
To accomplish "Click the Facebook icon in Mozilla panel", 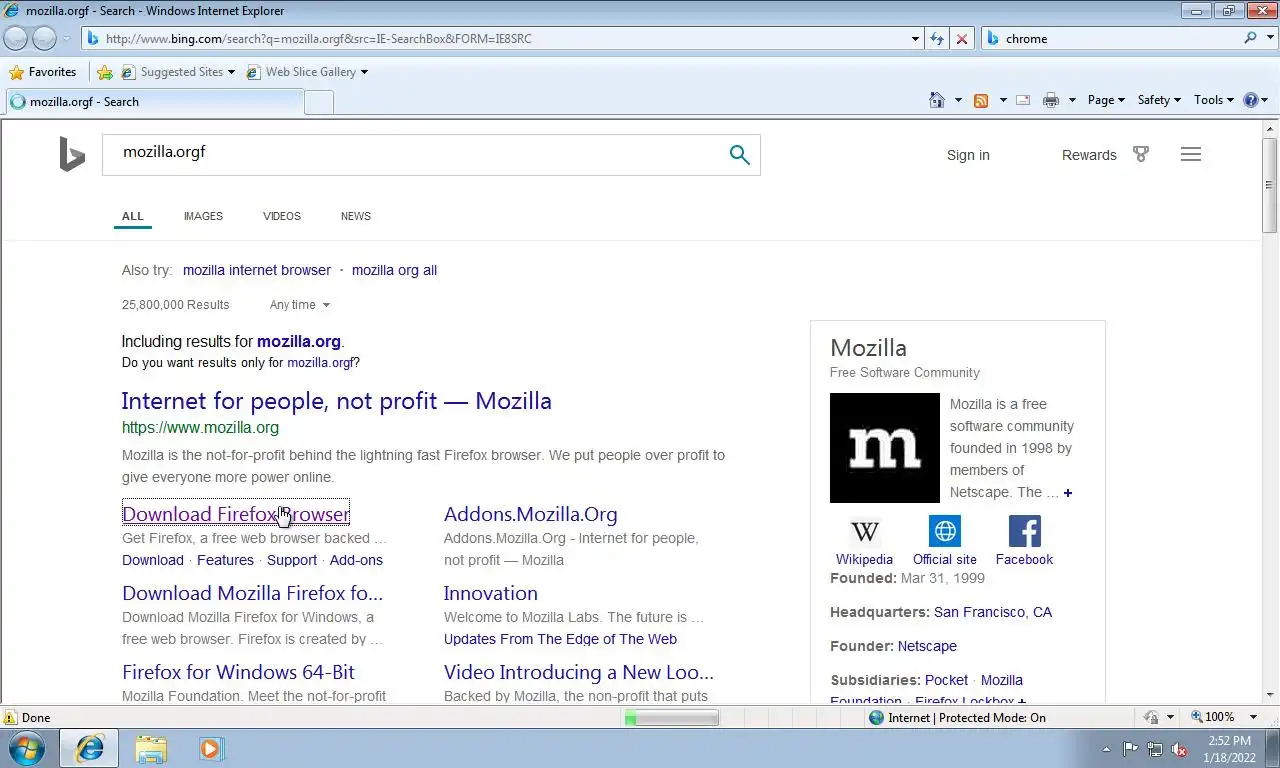I will coord(1024,531).
